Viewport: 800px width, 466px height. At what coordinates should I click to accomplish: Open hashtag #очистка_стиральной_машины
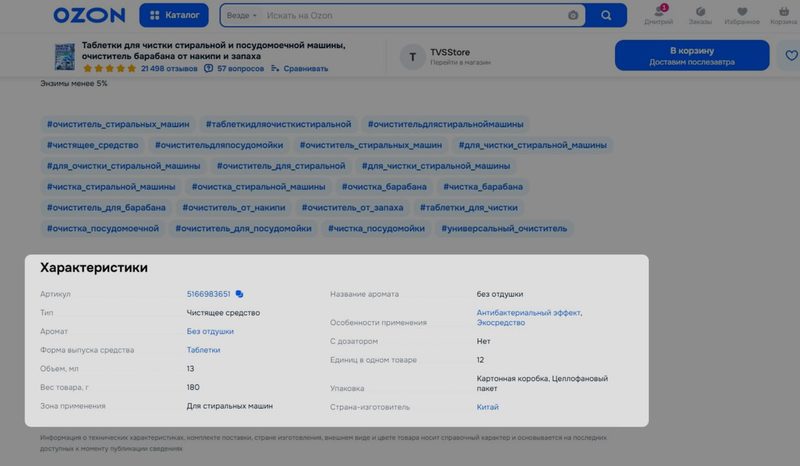coord(259,187)
